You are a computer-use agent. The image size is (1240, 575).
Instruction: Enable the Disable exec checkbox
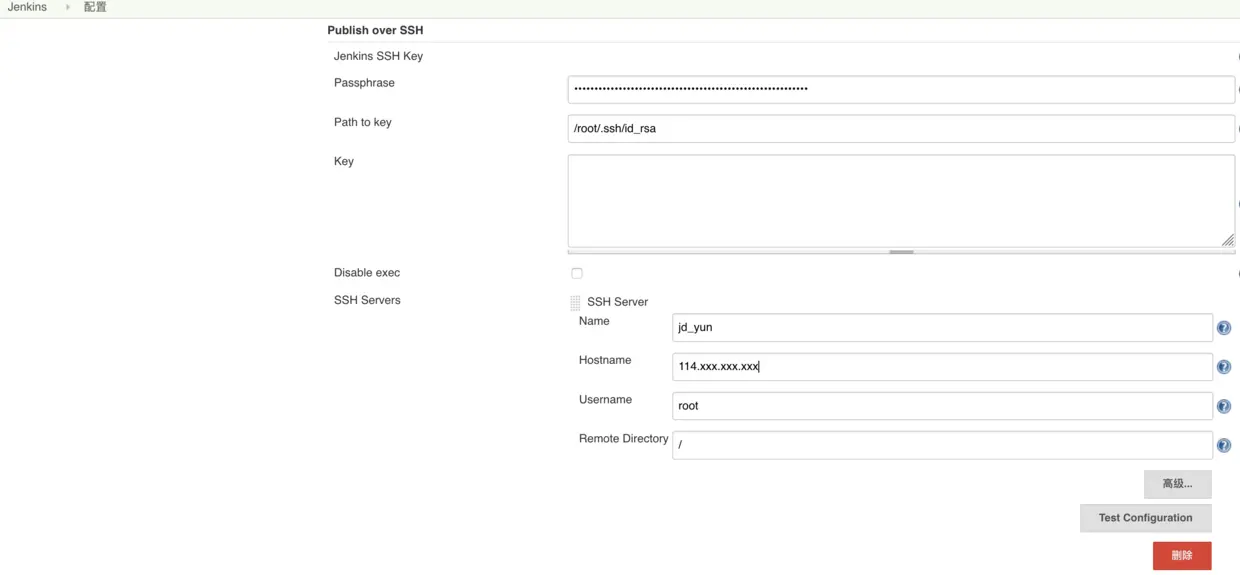[x=577, y=273]
